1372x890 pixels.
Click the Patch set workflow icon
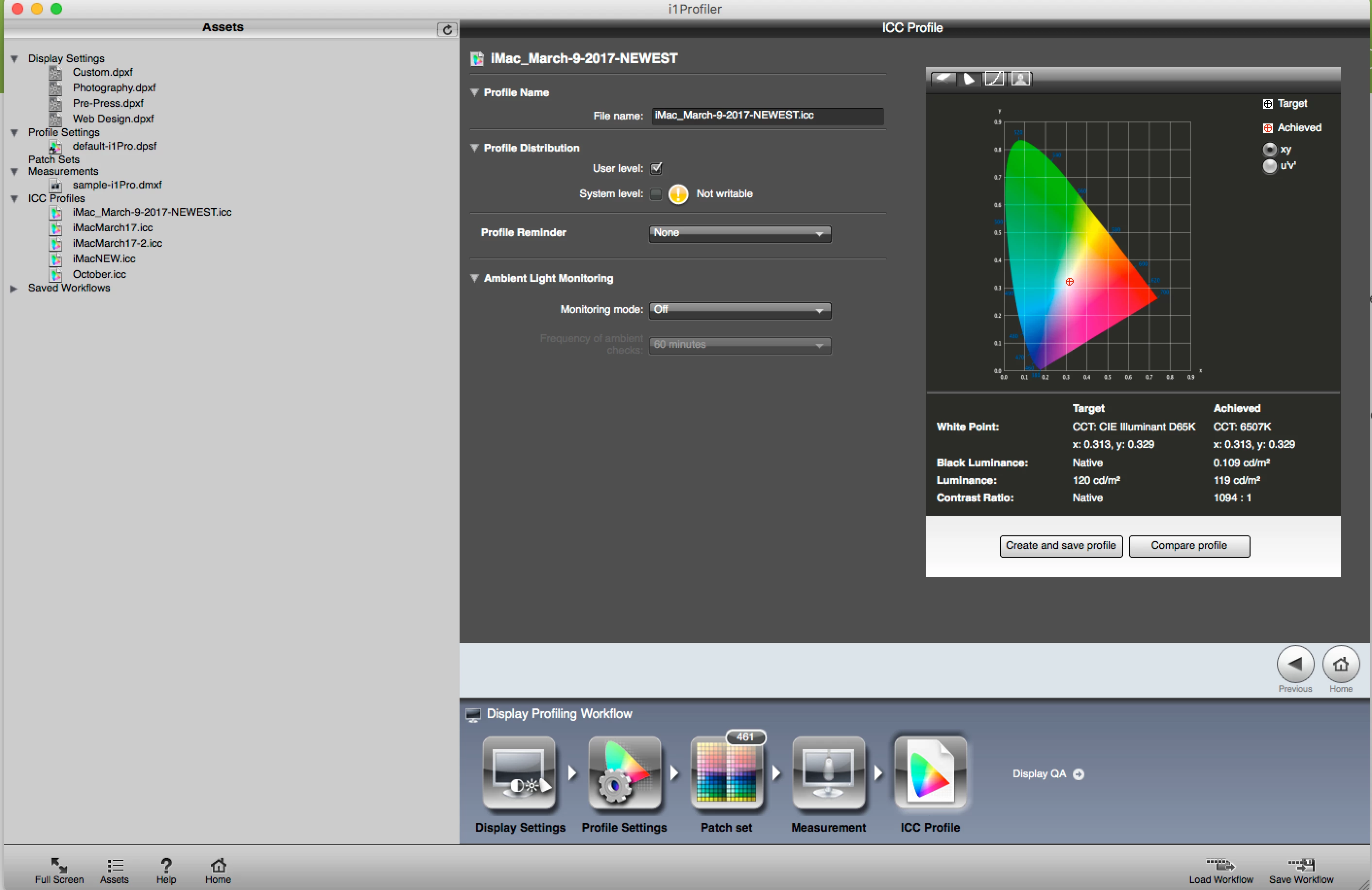pos(726,773)
